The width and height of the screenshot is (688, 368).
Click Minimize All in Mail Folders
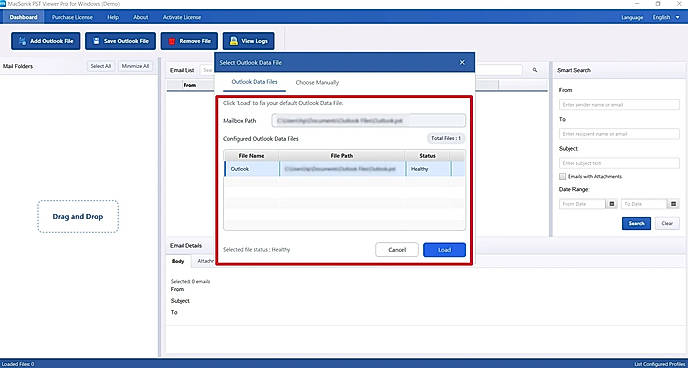pyautogui.click(x=136, y=66)
